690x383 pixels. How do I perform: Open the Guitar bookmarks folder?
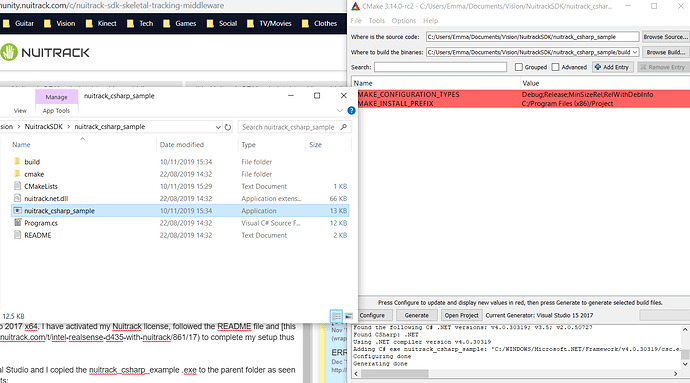click(18, 23)
